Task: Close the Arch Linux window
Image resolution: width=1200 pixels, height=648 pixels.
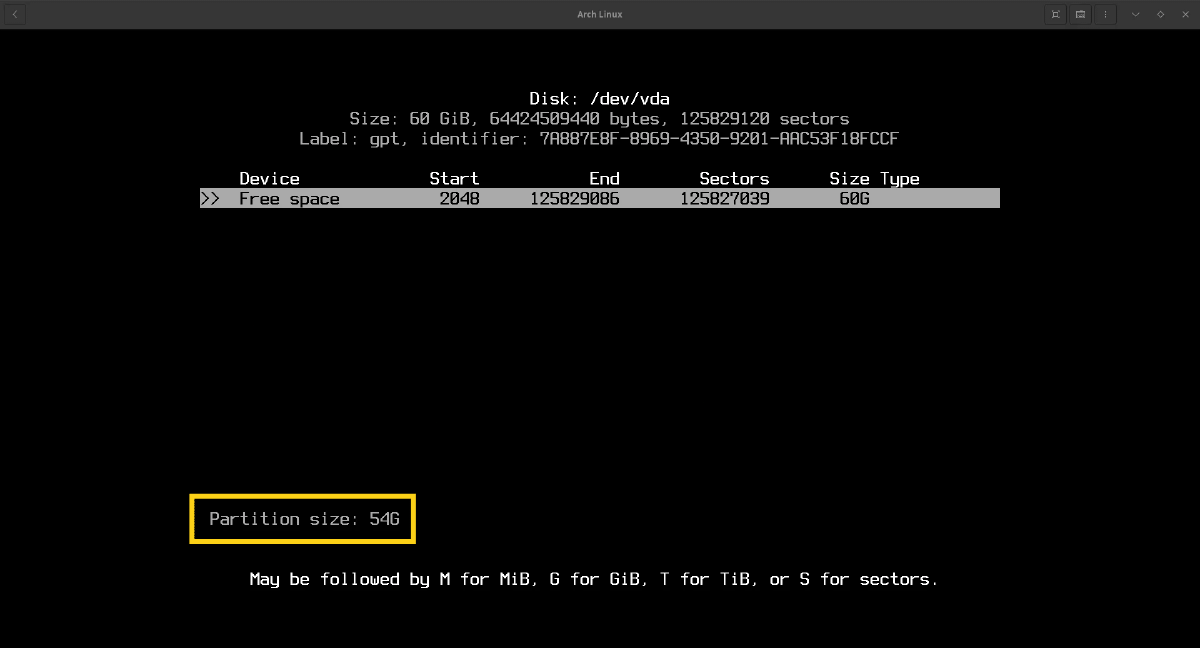Action: 1185,14
